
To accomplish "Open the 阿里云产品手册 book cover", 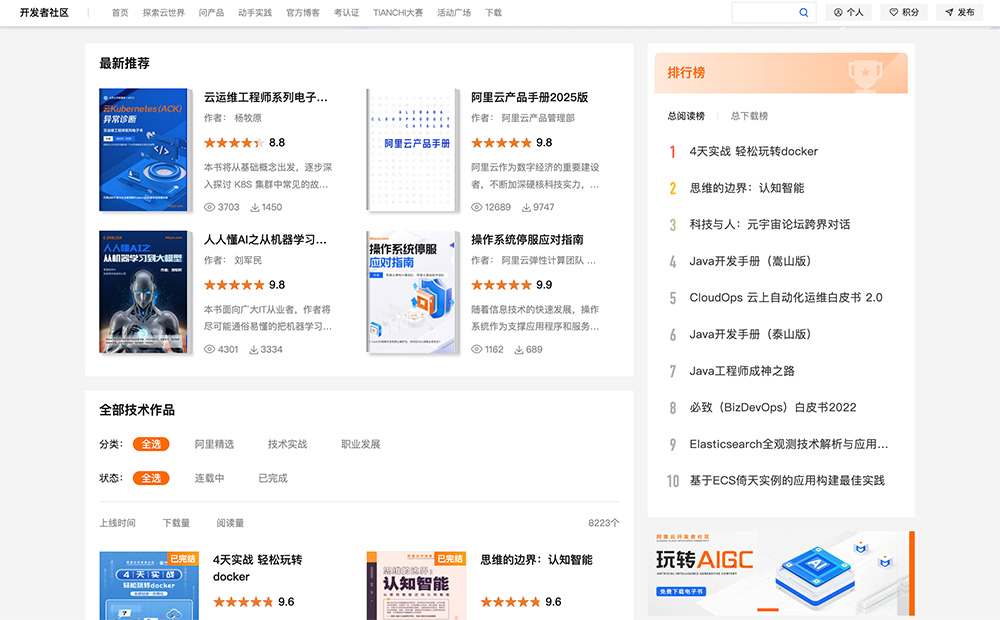I will click(x=413, y=149).
